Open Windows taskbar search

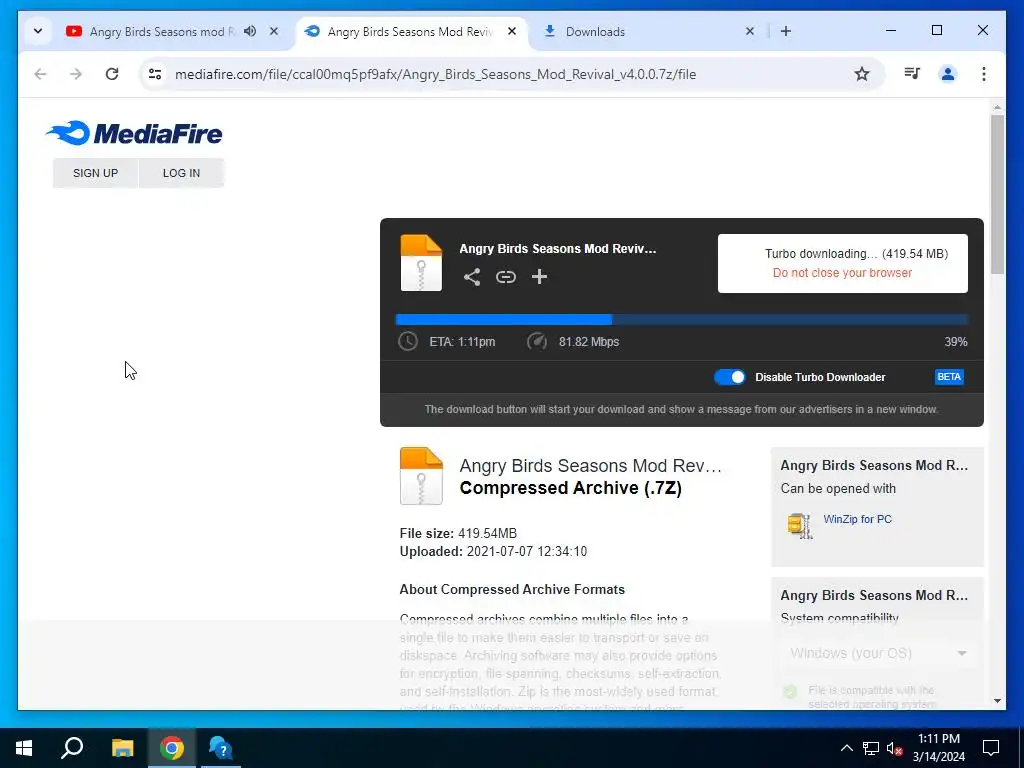click(x=72, y=748)
